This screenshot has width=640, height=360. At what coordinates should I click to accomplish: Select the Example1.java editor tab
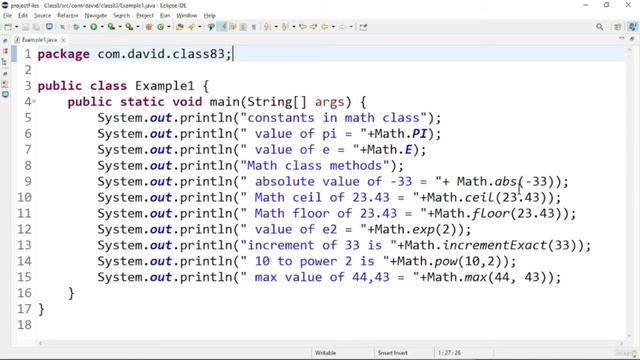click(x=39, y=40)
